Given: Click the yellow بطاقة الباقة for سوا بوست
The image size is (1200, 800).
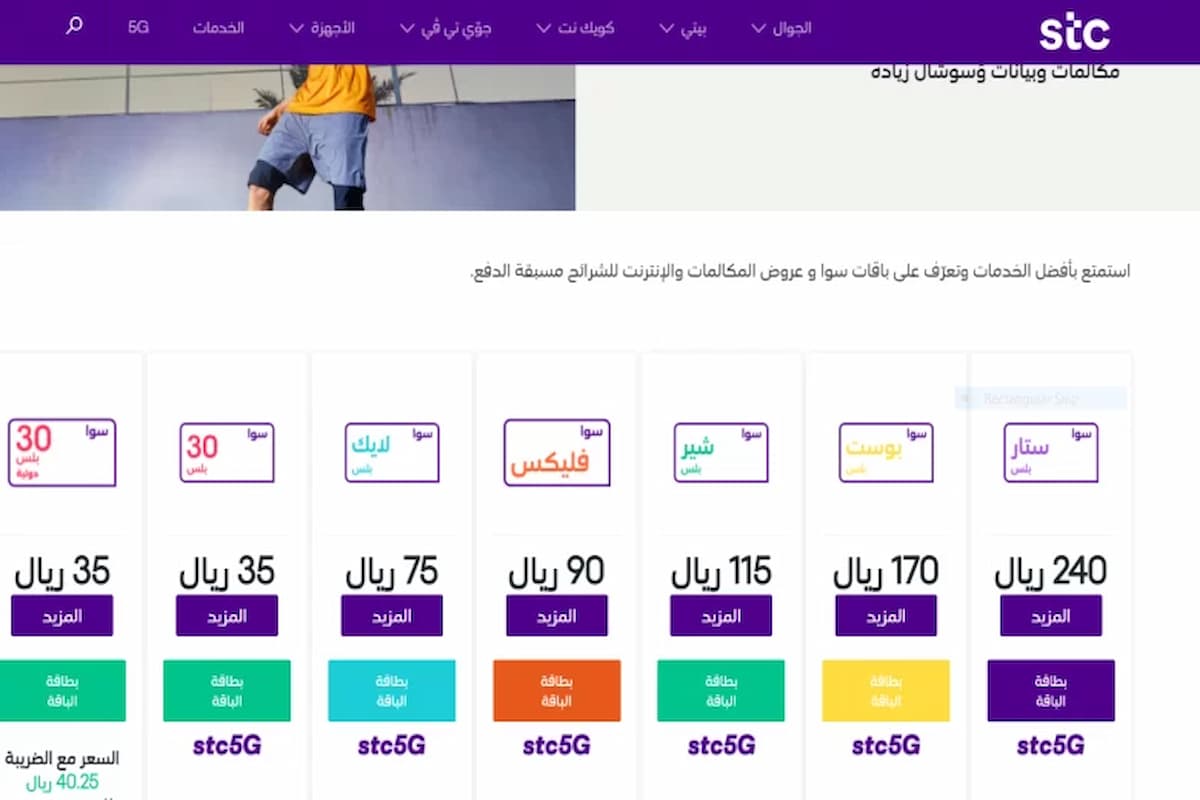Looking at the screenshot, I should coord(885,690).
